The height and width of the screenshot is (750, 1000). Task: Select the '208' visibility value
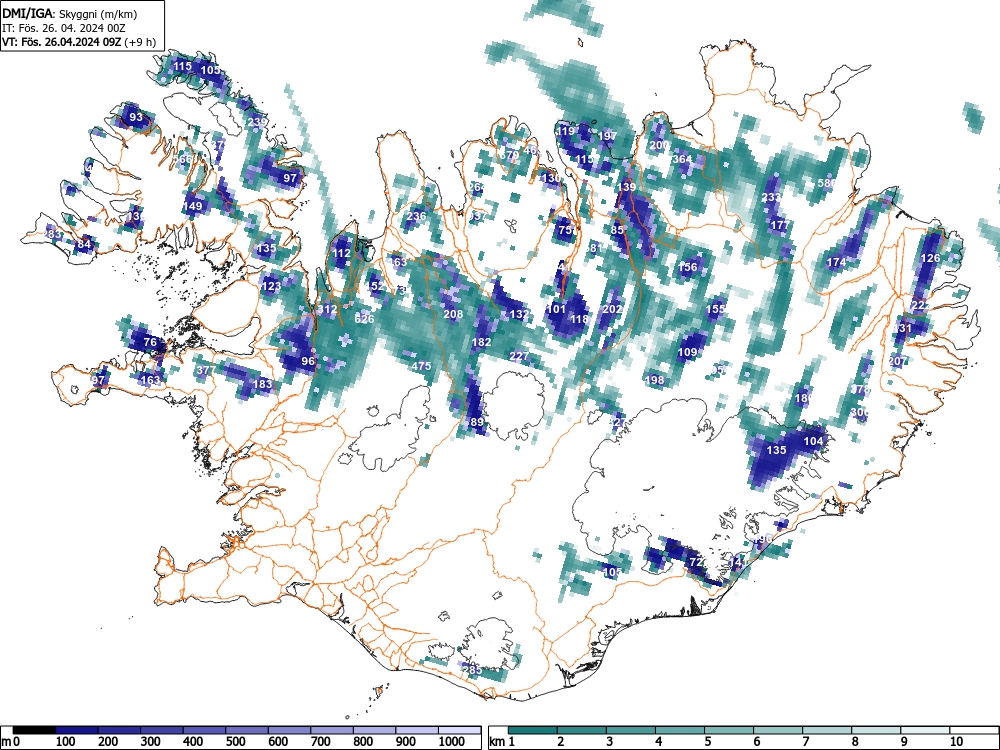[x=453, y=313]
